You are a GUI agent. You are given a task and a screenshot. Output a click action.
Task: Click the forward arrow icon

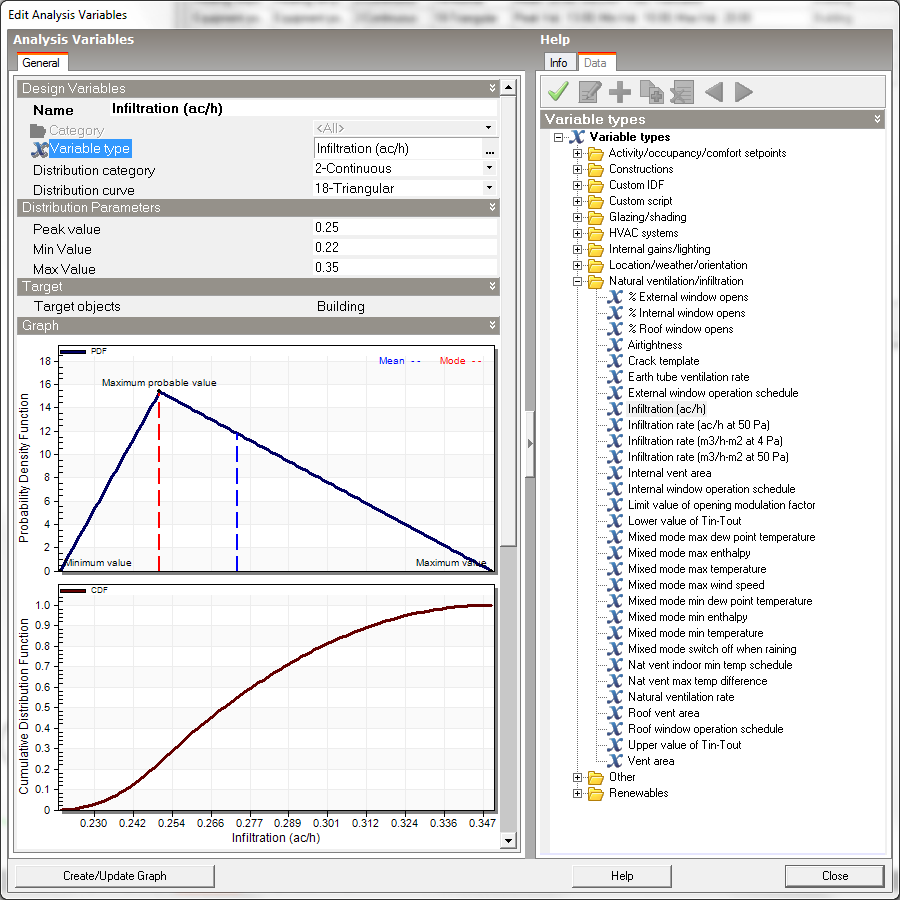pyautogui.click(x=744, y=92)
